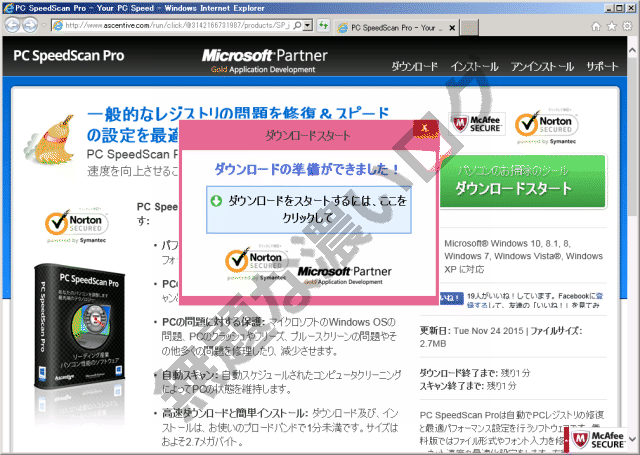Open the address bar dropdown arrow
This screenshot has height=455, width=640.
pyautogui.click(x=308, y=25)
